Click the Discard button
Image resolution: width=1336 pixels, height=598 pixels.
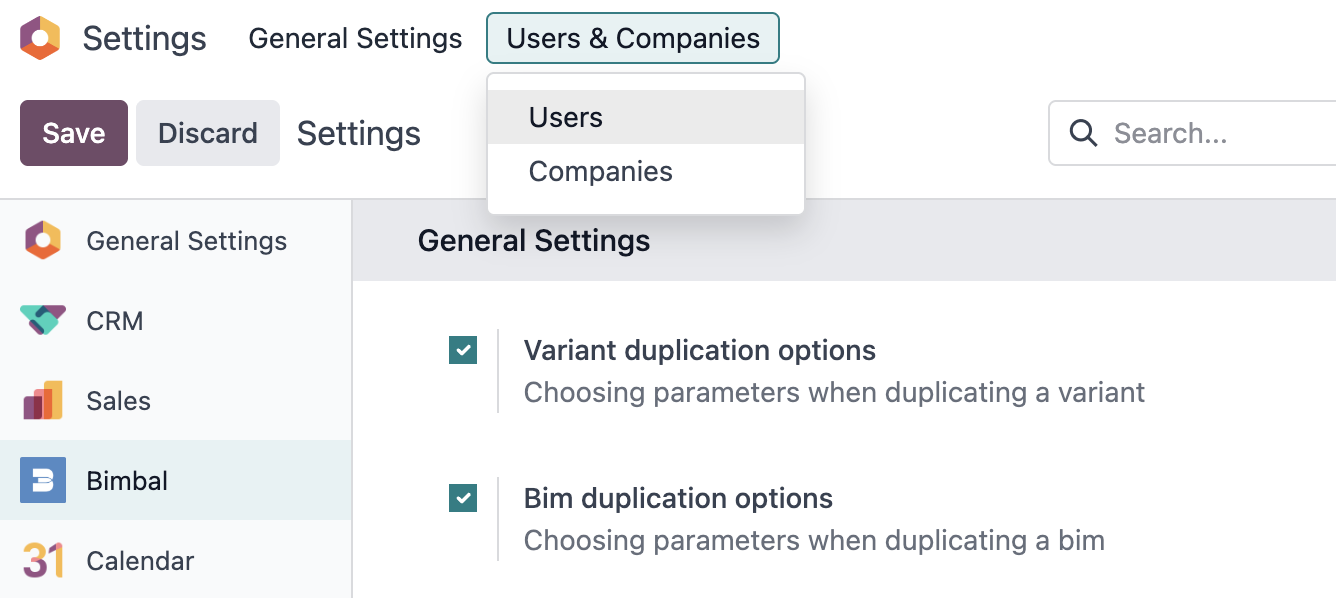coord(208,133)
